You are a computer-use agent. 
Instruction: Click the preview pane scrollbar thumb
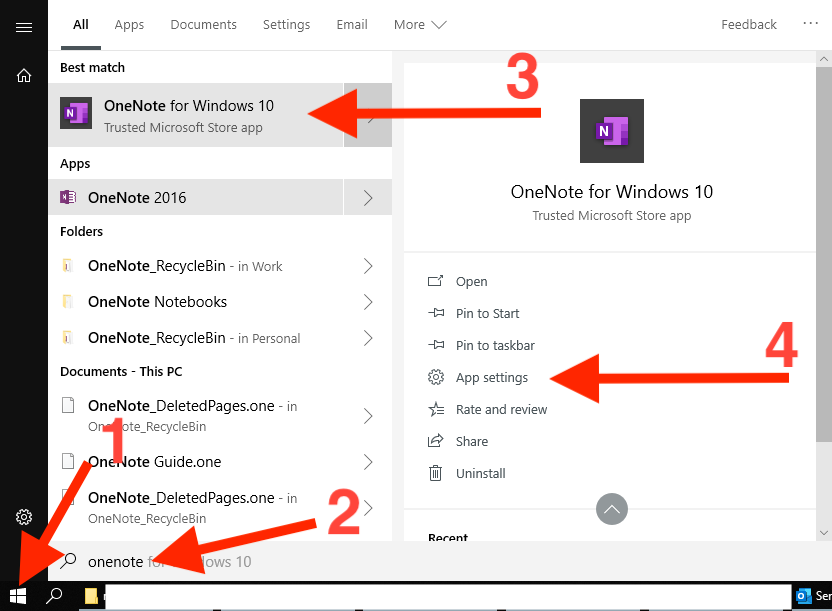[x=824, y=254]
